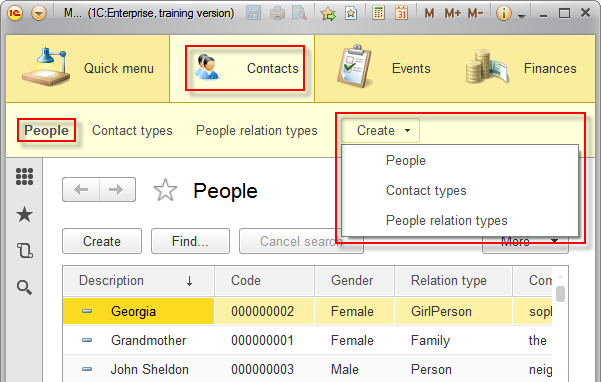The image size is (601, 382).
Task: Switch to the Events section
Action: point(384,69)
